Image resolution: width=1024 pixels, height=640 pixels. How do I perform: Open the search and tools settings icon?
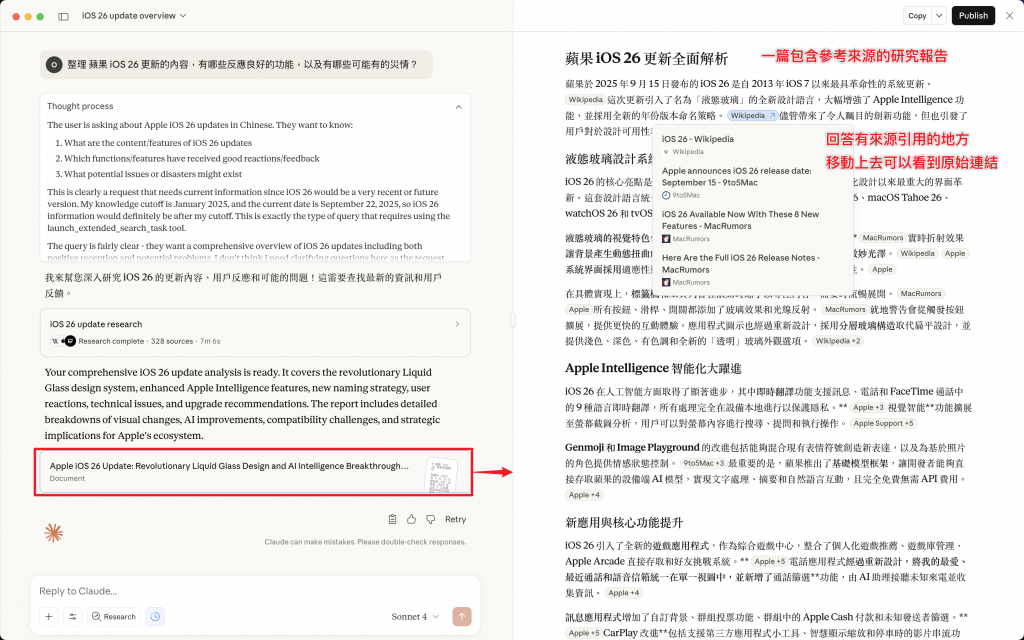pyautogui.click(x=73, y=616)
